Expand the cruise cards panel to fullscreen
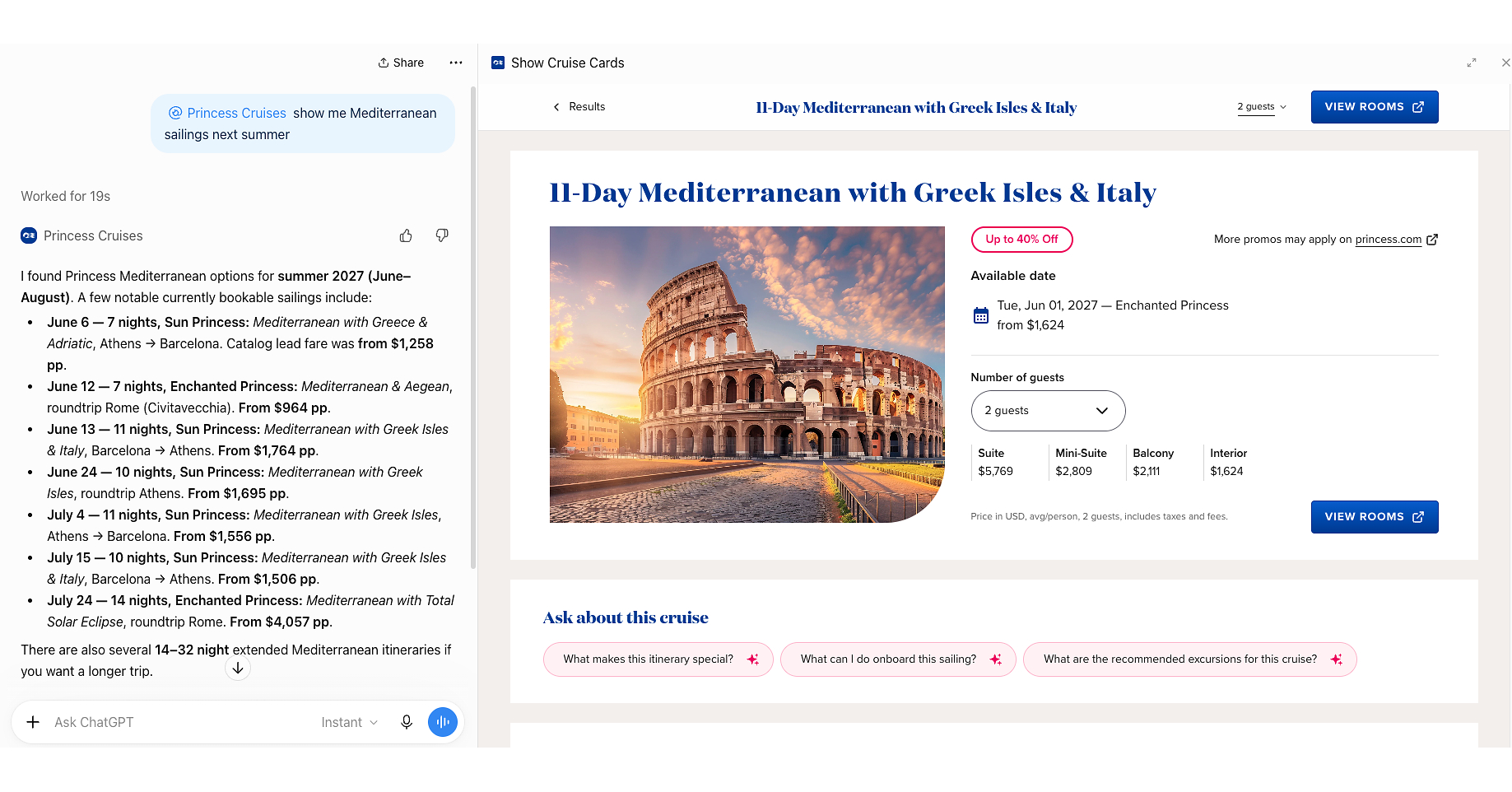Viewport: 1512px width, 792px height. click(x=1472, y=63)
